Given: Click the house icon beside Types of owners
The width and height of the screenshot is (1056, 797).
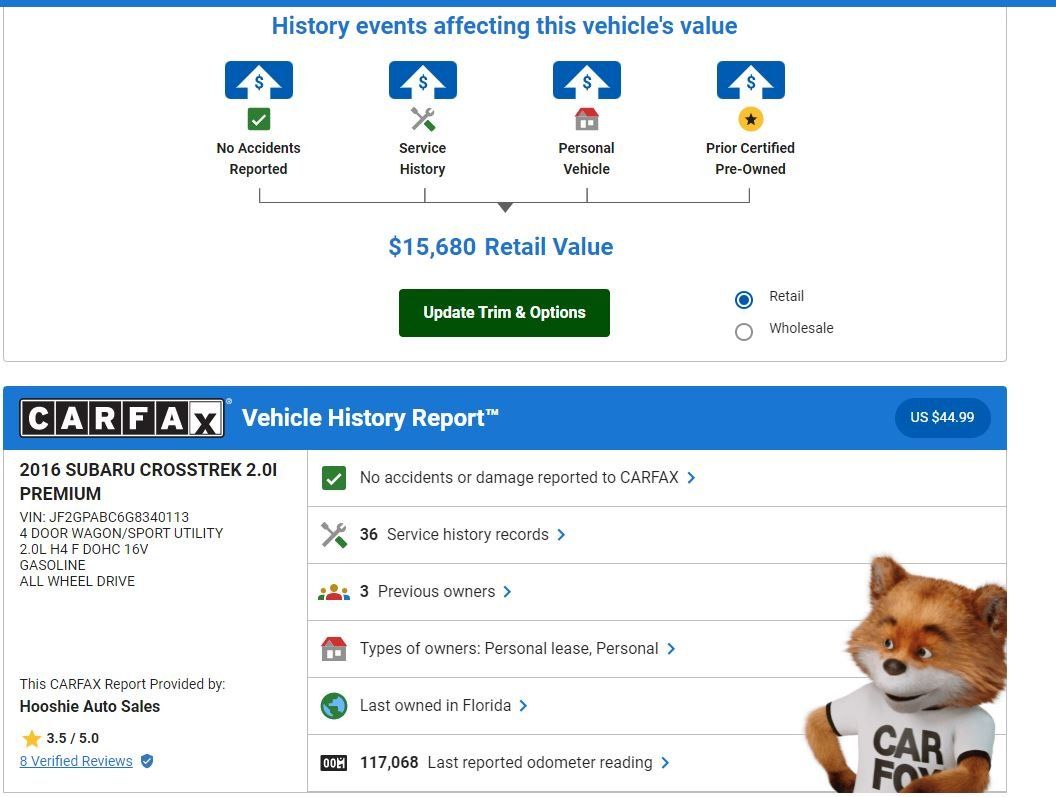Looking at the screenshot, I should click(x=334, y=649).
